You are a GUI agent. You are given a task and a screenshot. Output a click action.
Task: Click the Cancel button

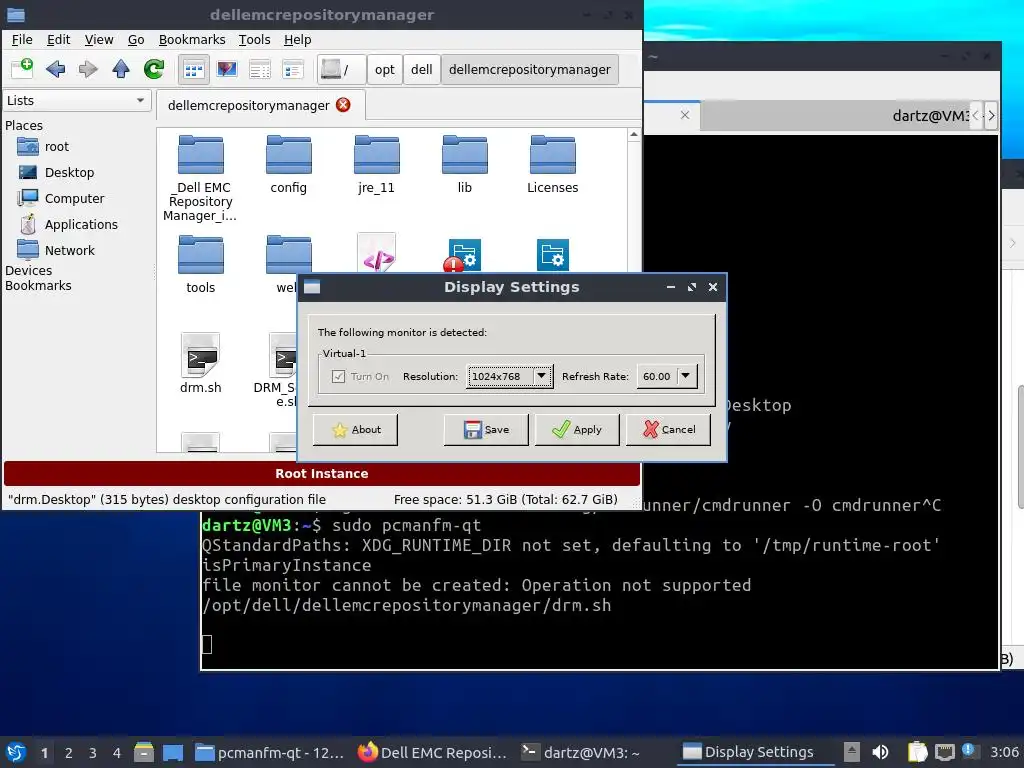(x=668, y=430)
